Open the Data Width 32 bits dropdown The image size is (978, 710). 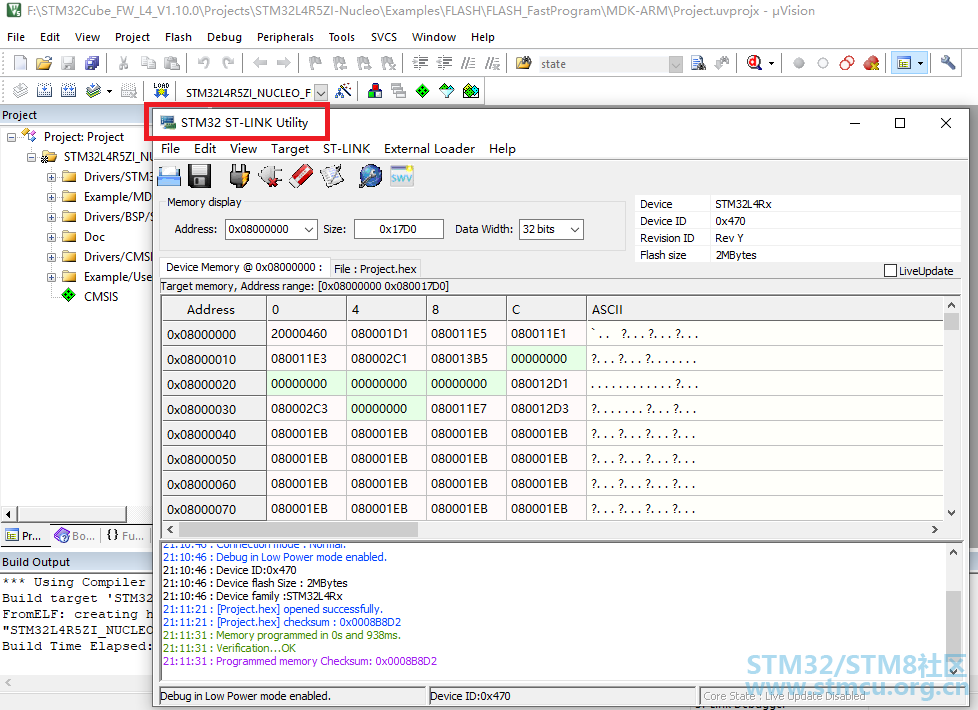point(575,230)
